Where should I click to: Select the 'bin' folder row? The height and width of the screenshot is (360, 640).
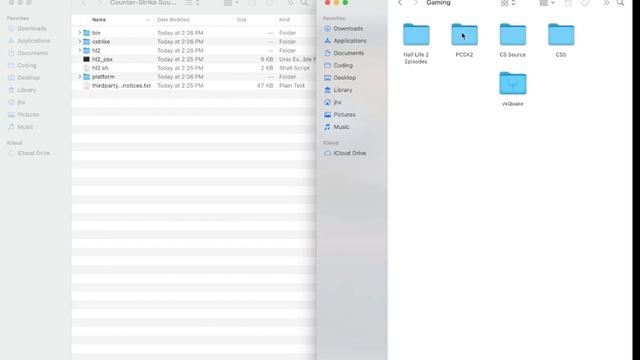(194, 33)
